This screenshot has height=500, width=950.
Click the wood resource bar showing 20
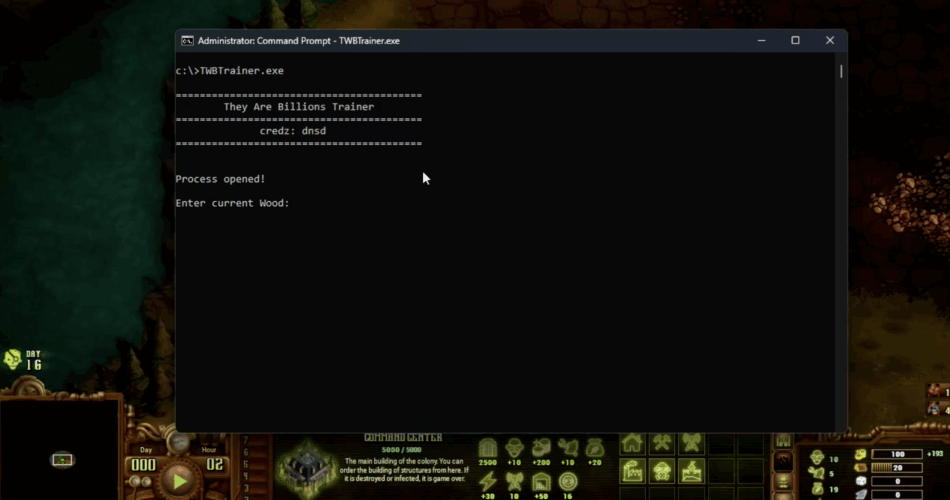[897, 468]
